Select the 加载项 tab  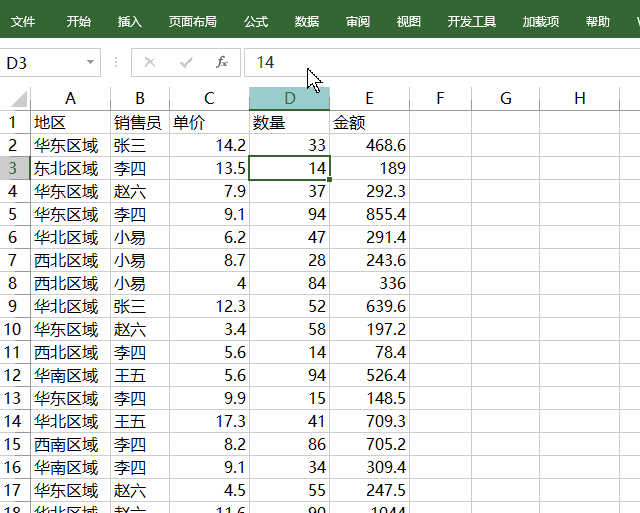point(541,21)
